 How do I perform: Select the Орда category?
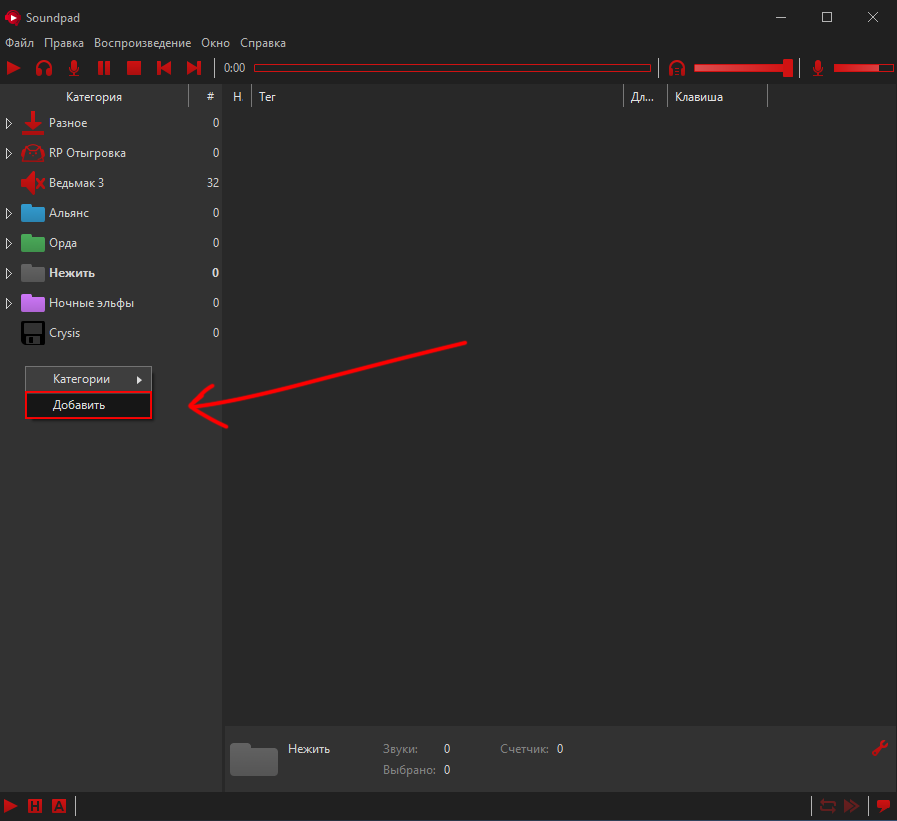pos(111,243)
